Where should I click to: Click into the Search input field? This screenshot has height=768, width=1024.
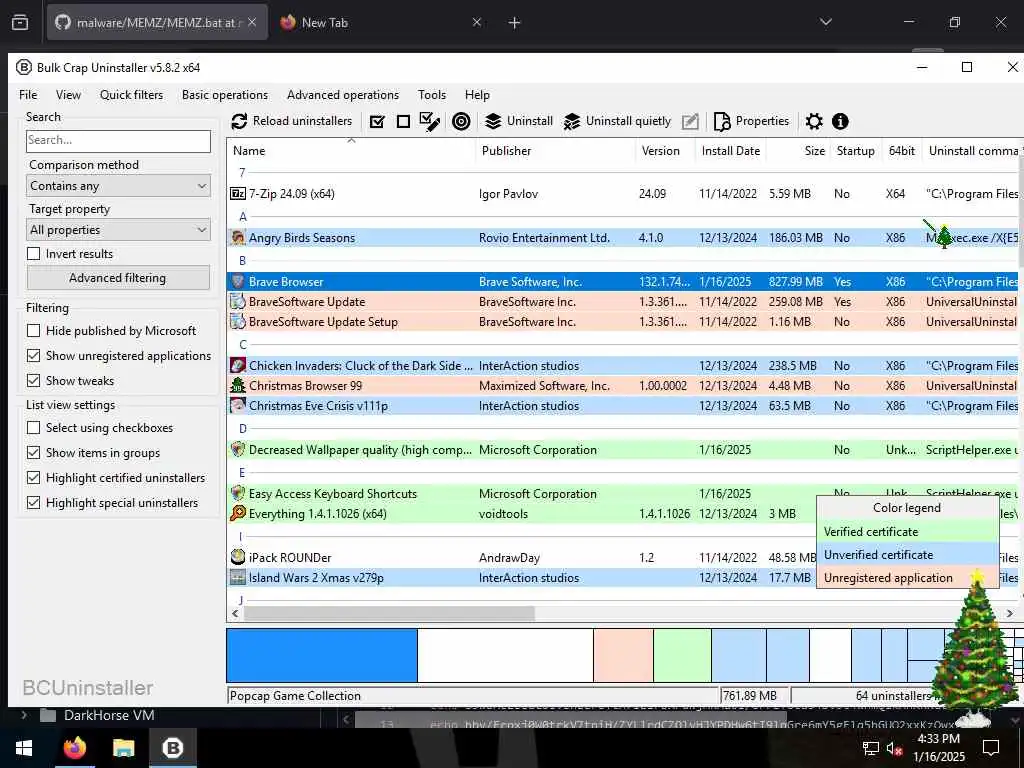(x=118, y=140)
